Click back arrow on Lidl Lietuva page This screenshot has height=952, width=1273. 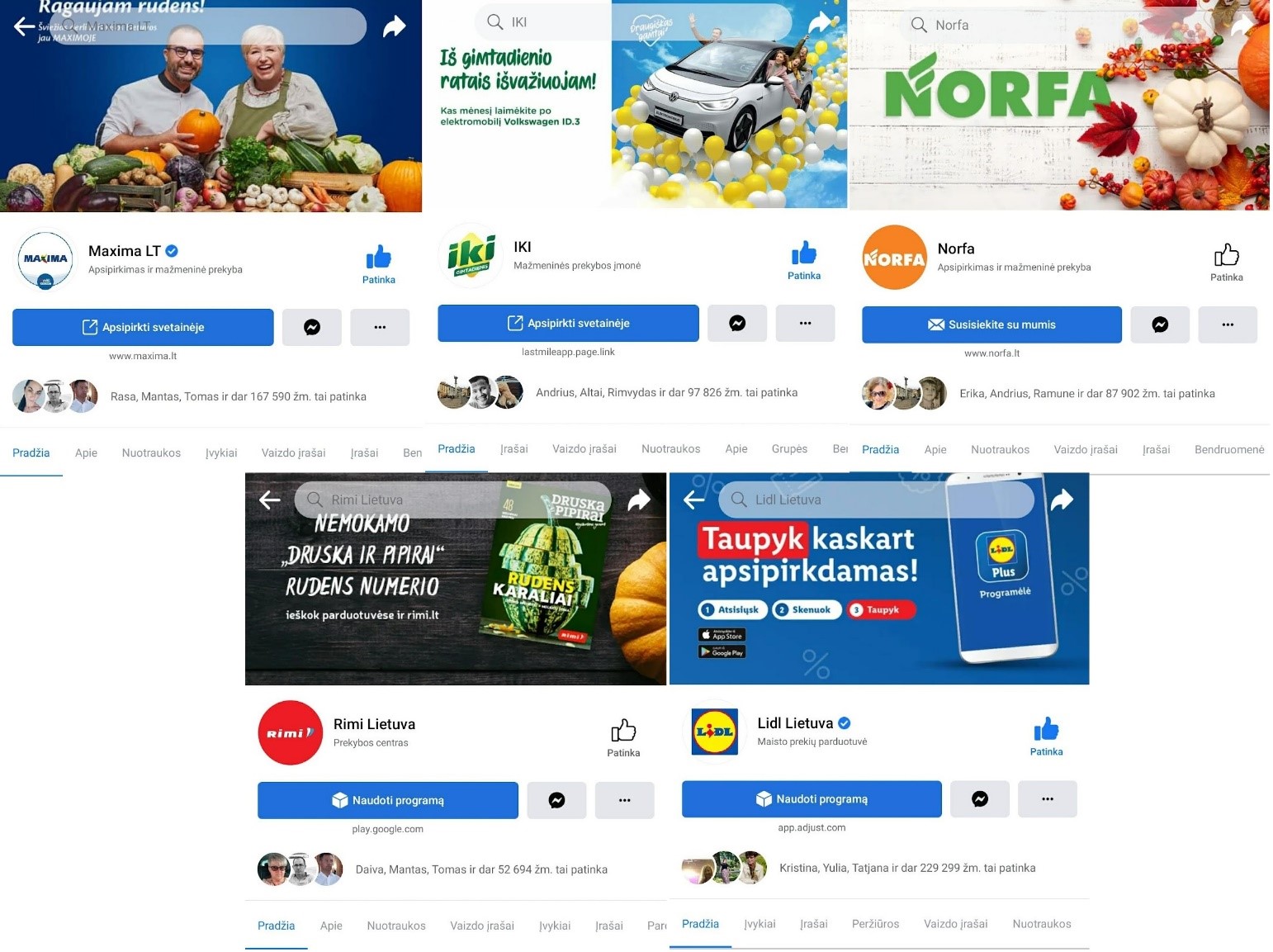(x=694, y=500)
